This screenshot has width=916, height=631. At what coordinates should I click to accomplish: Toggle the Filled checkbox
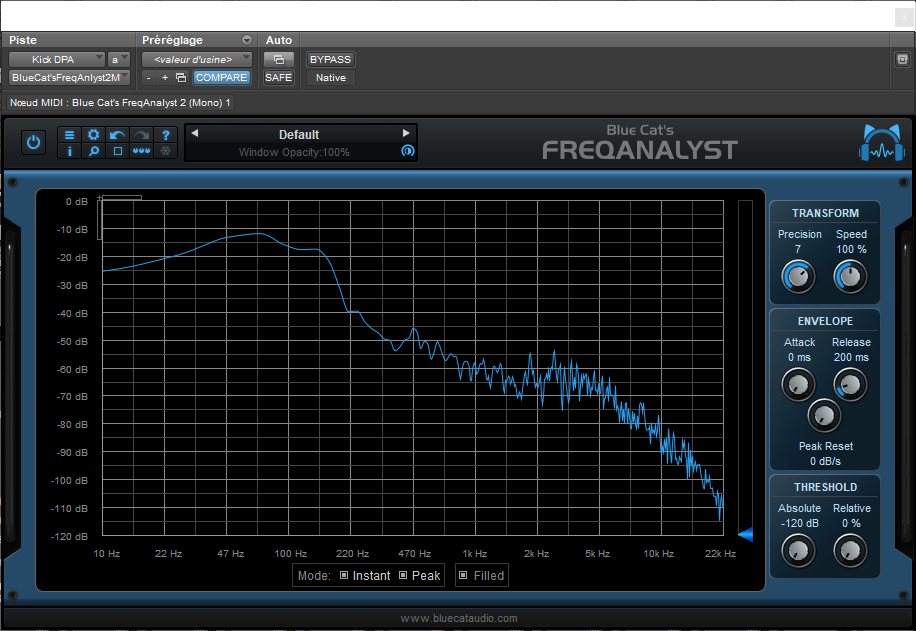tap(463, 575)
